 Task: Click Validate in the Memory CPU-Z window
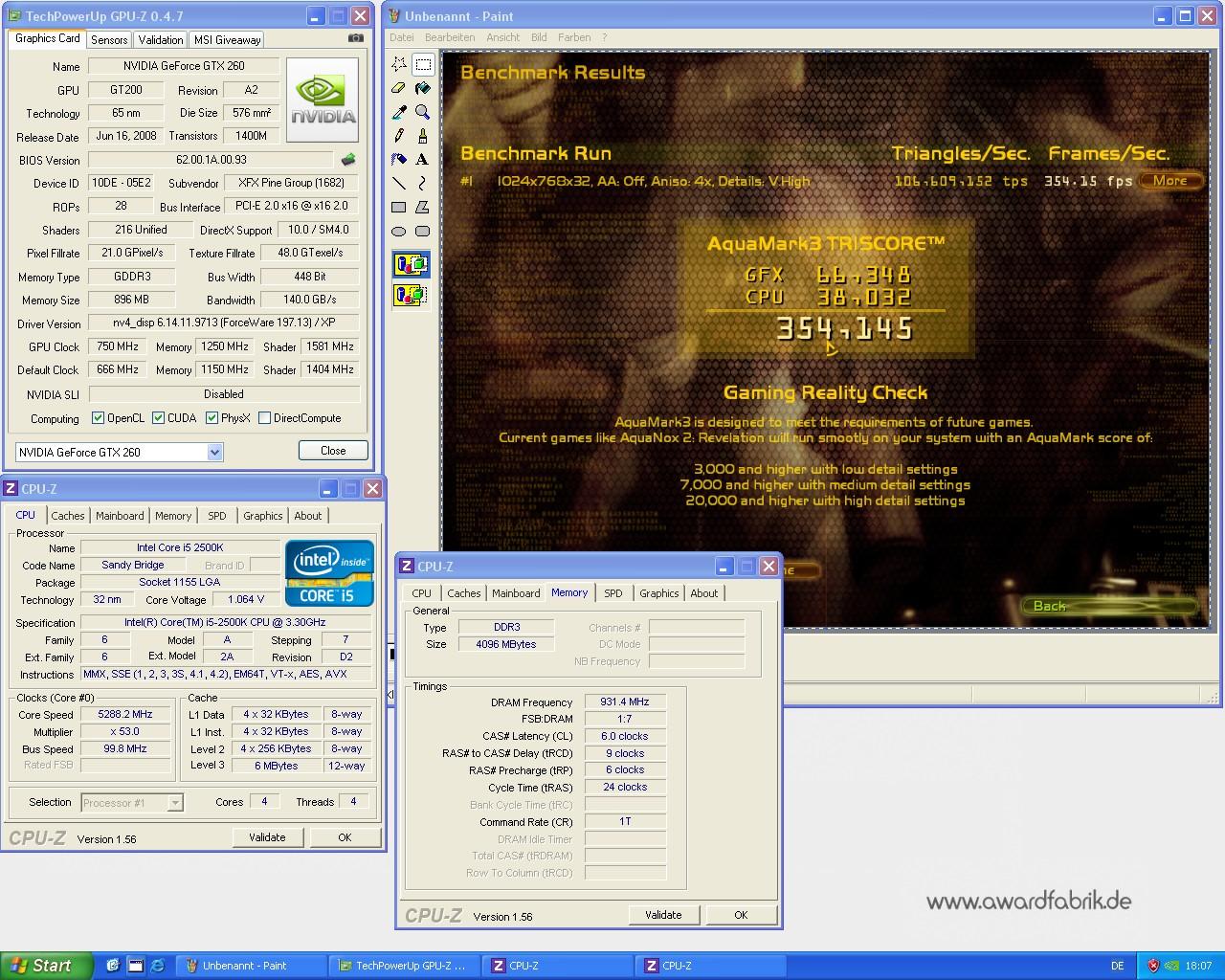click(663, 915)
